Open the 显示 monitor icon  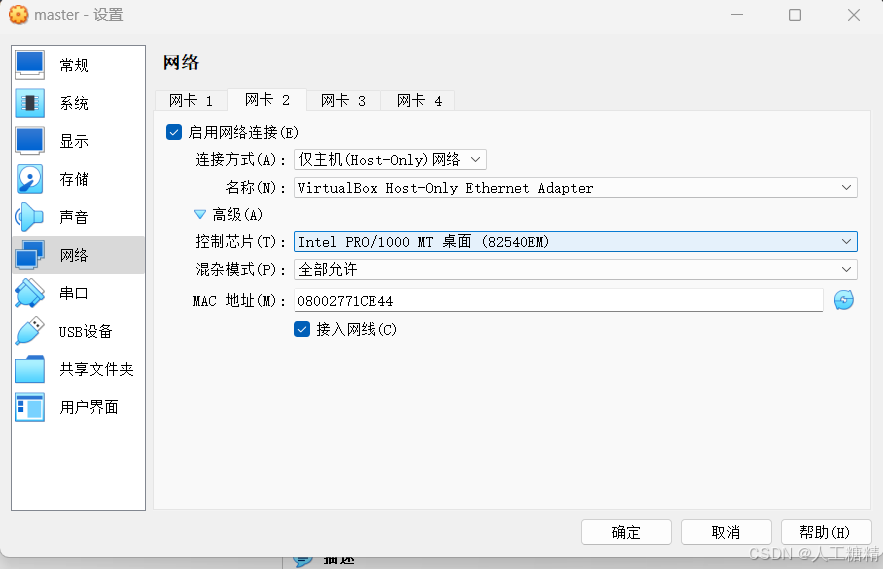coord(30,141)
